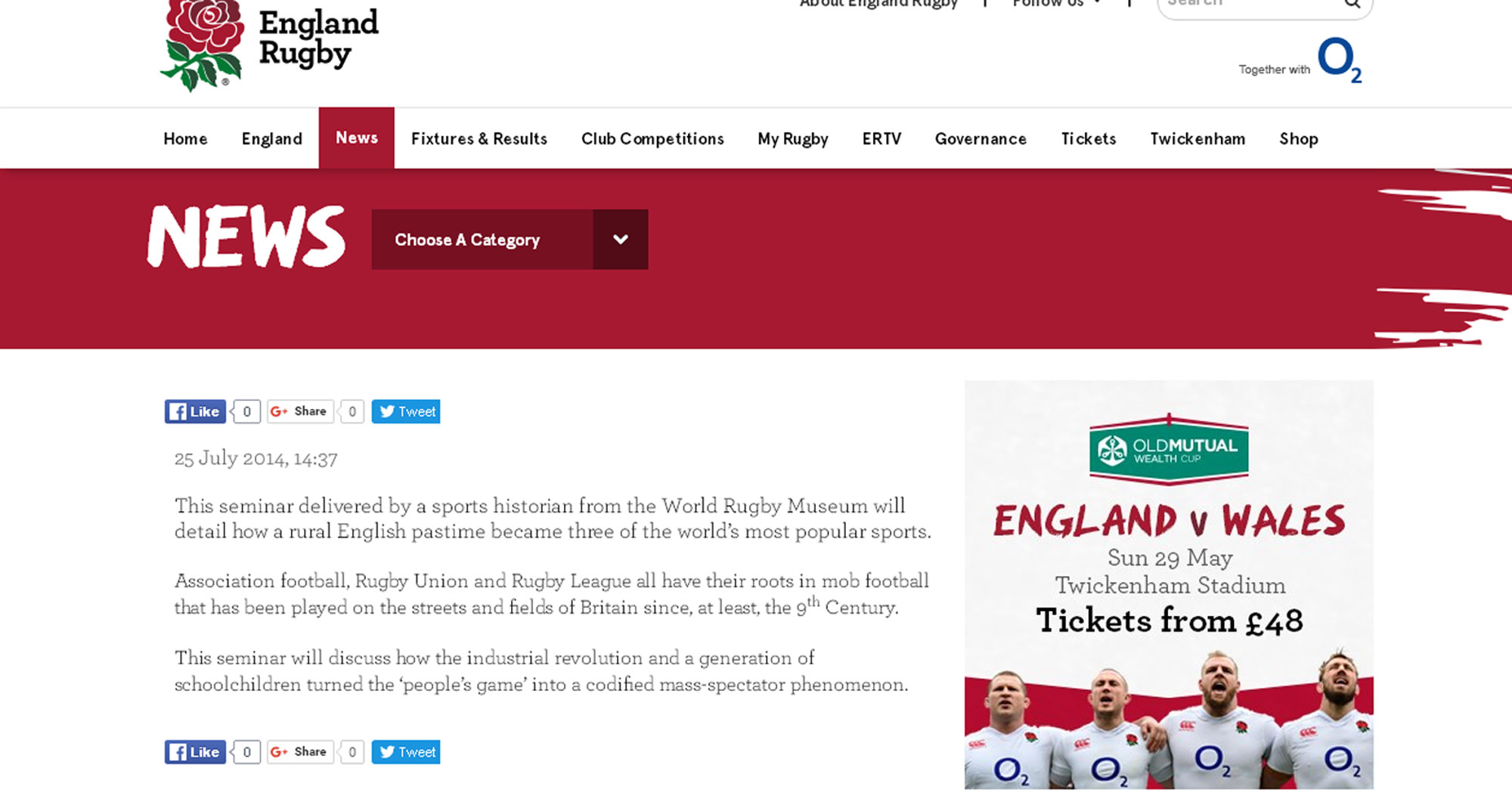Select the News tab in navigation
Image resolution: width=1512 pixels, height=805 pixels.
coord(357,138)
